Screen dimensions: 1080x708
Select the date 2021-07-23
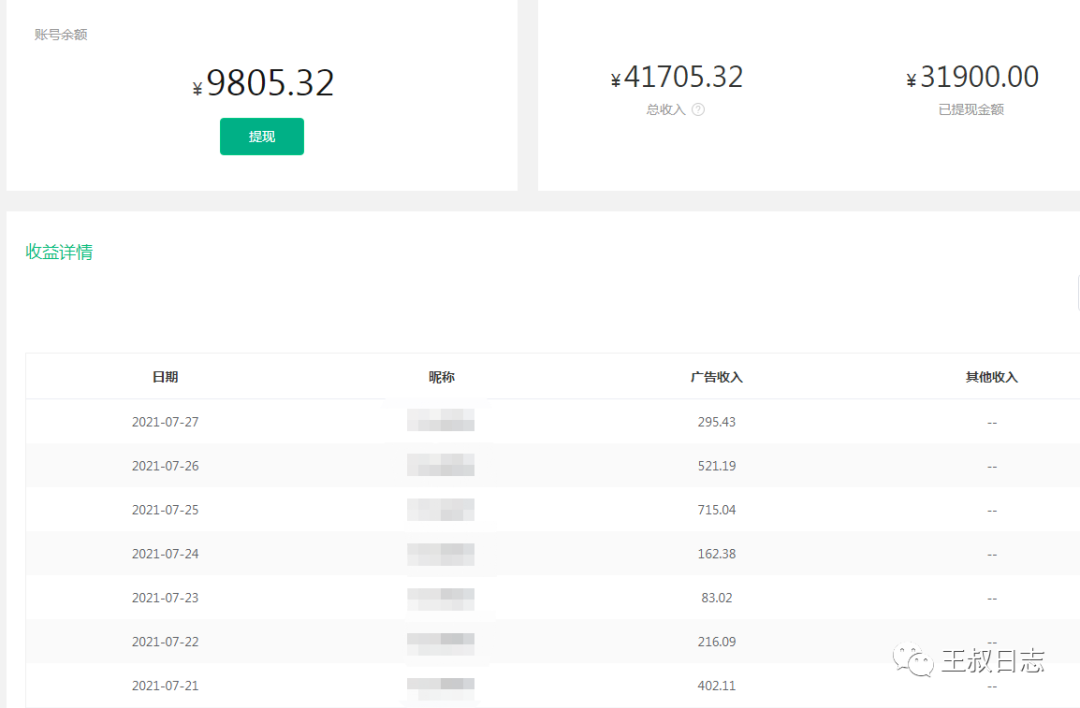coord(165,598)
